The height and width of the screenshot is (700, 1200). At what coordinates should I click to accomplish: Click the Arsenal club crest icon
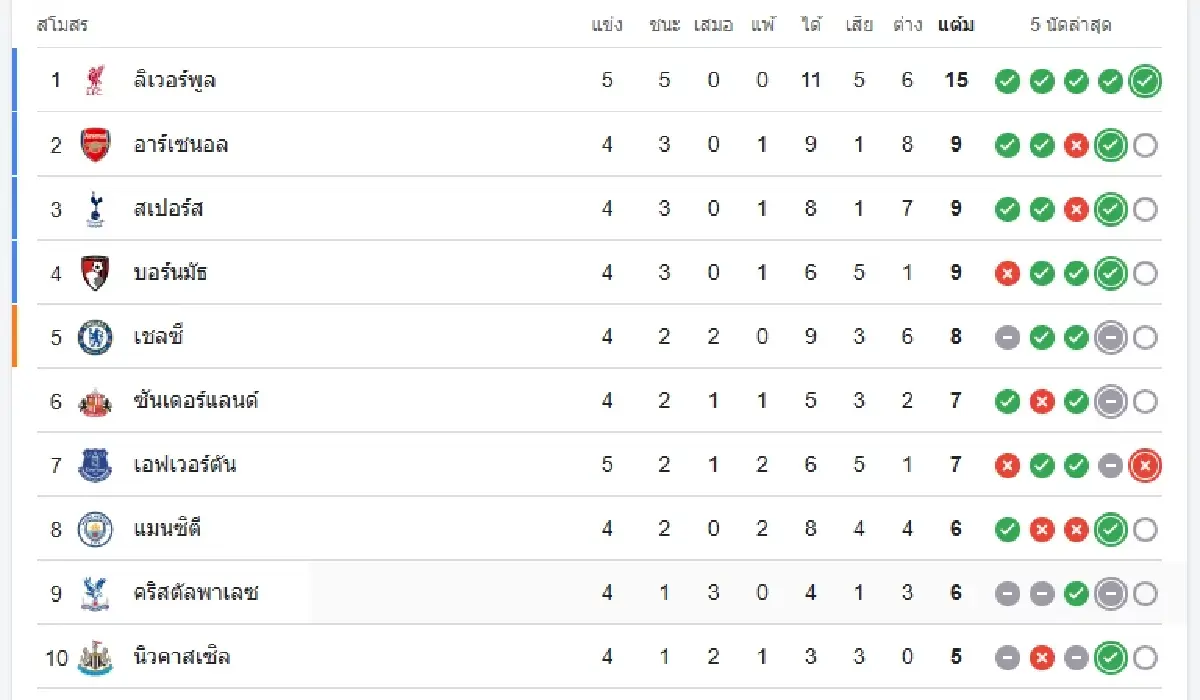click(x=95, y=145)
